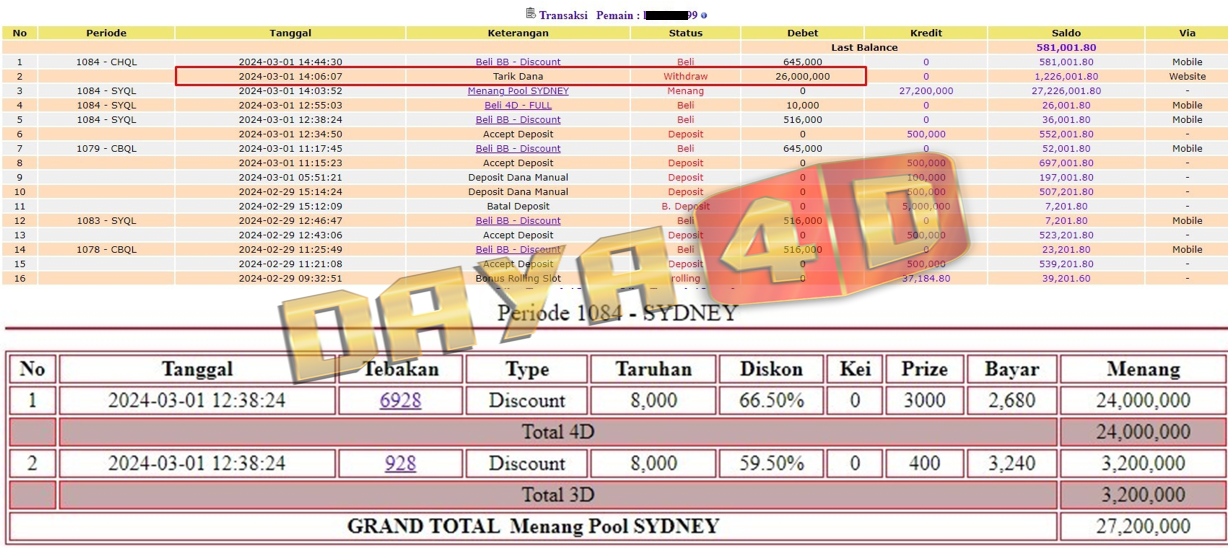
Task: Click the Saldo column header
Action: click(1066, 33)
